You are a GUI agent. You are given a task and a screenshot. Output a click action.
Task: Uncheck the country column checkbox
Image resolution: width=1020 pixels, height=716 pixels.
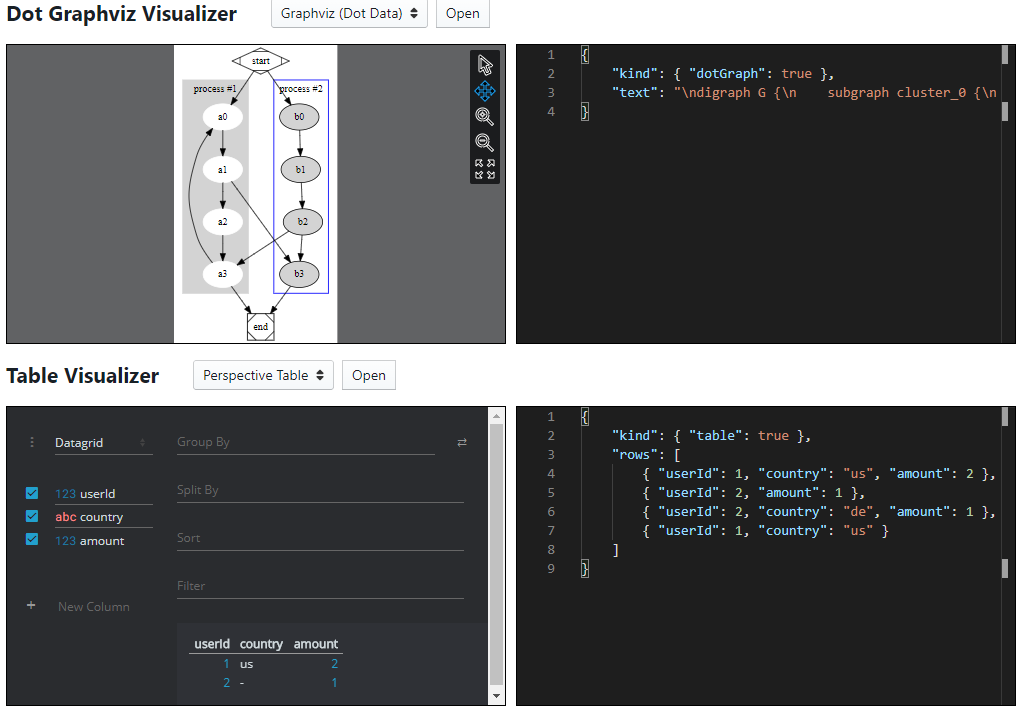tap(32, 516)
